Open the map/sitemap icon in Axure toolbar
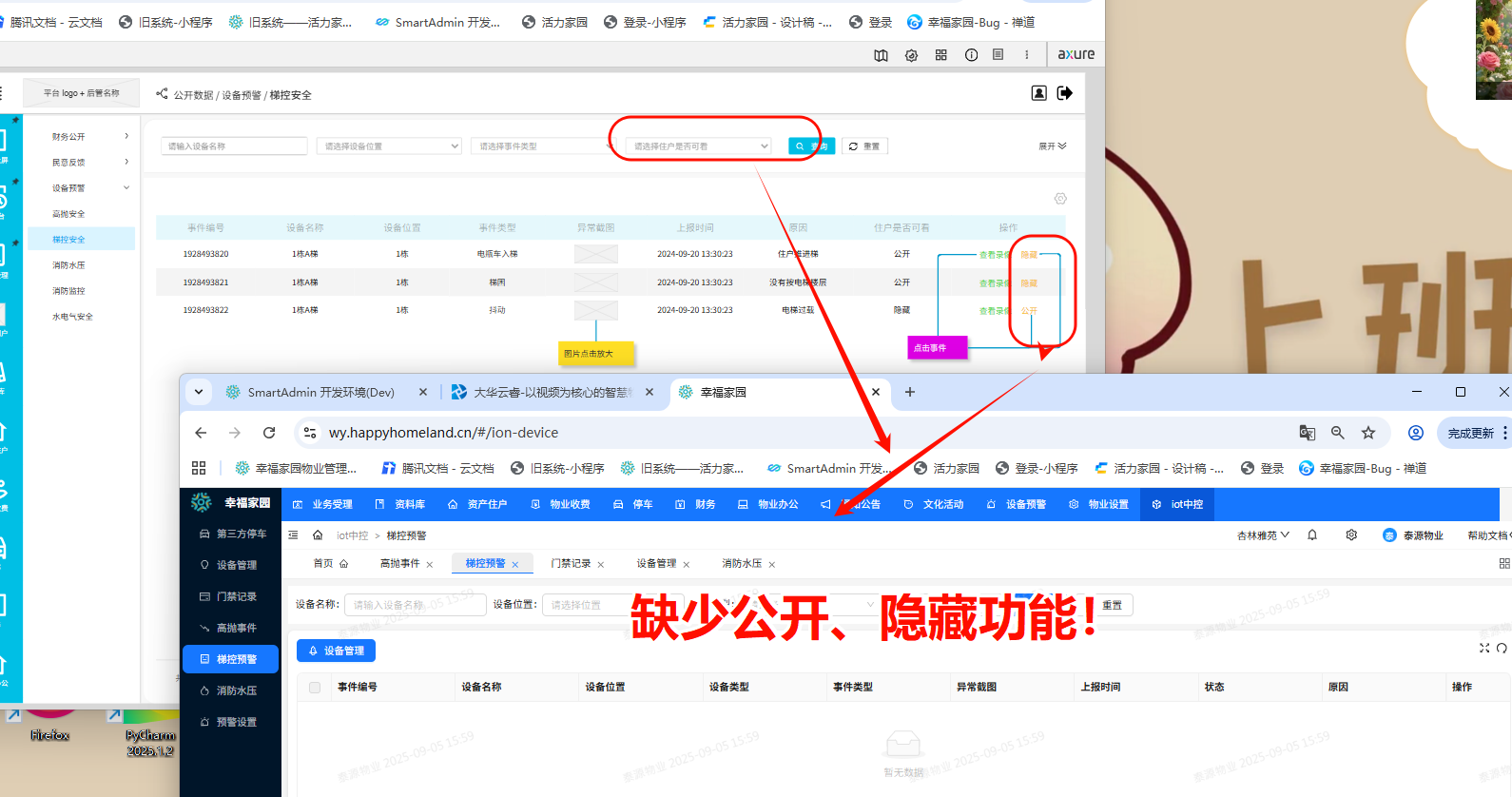Image resolution: width=1512 pixels, height=797 pixels. pos(882,55)
